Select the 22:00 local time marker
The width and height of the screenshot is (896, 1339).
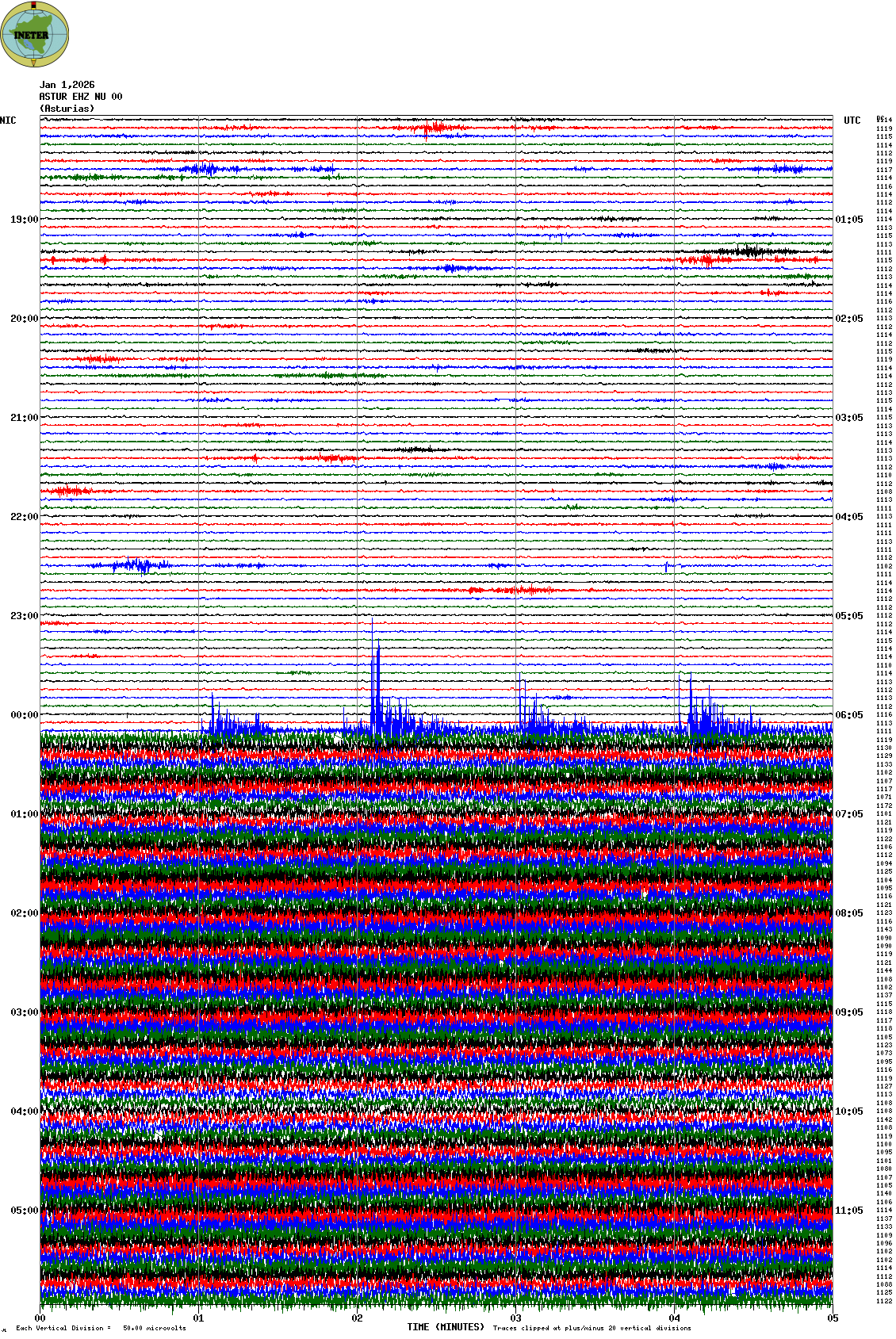point(24,517)
